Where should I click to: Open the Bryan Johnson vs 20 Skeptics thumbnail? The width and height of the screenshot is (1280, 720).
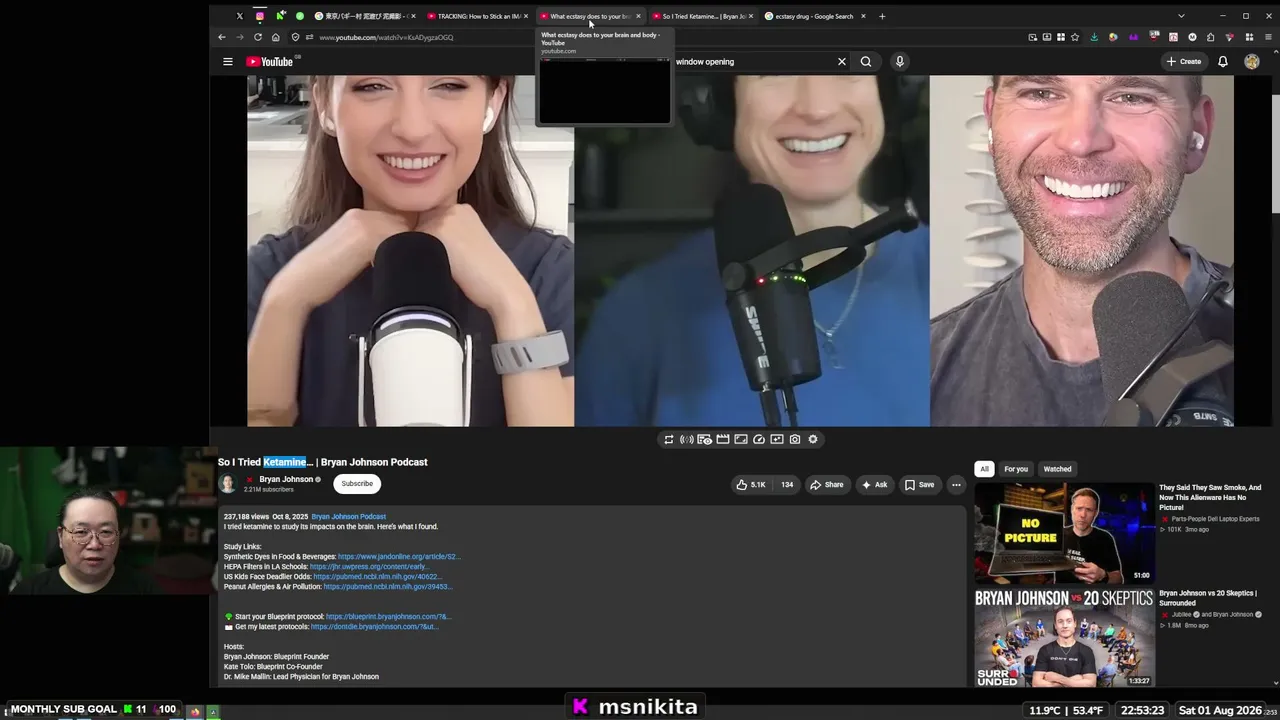click(1064, 638)
